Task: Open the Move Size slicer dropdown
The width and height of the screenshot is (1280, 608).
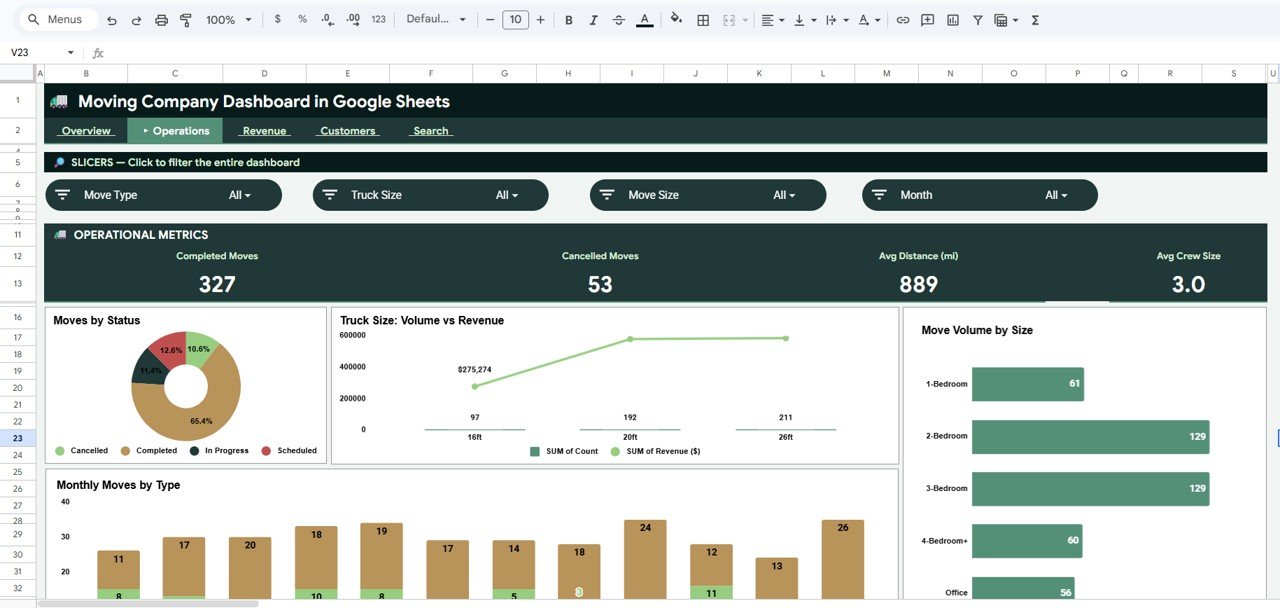Action: point(784,195)
